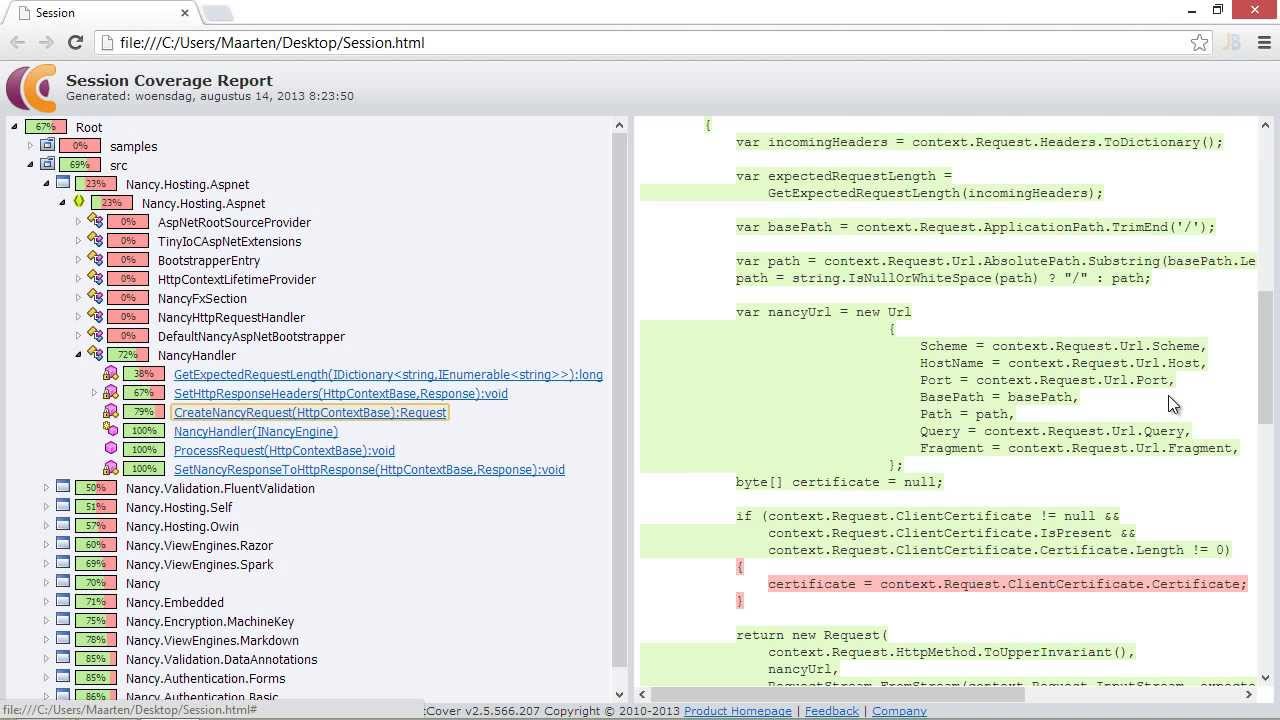Open SetHttpResponseHeaders method link
1280x720 pixels.
341,393
